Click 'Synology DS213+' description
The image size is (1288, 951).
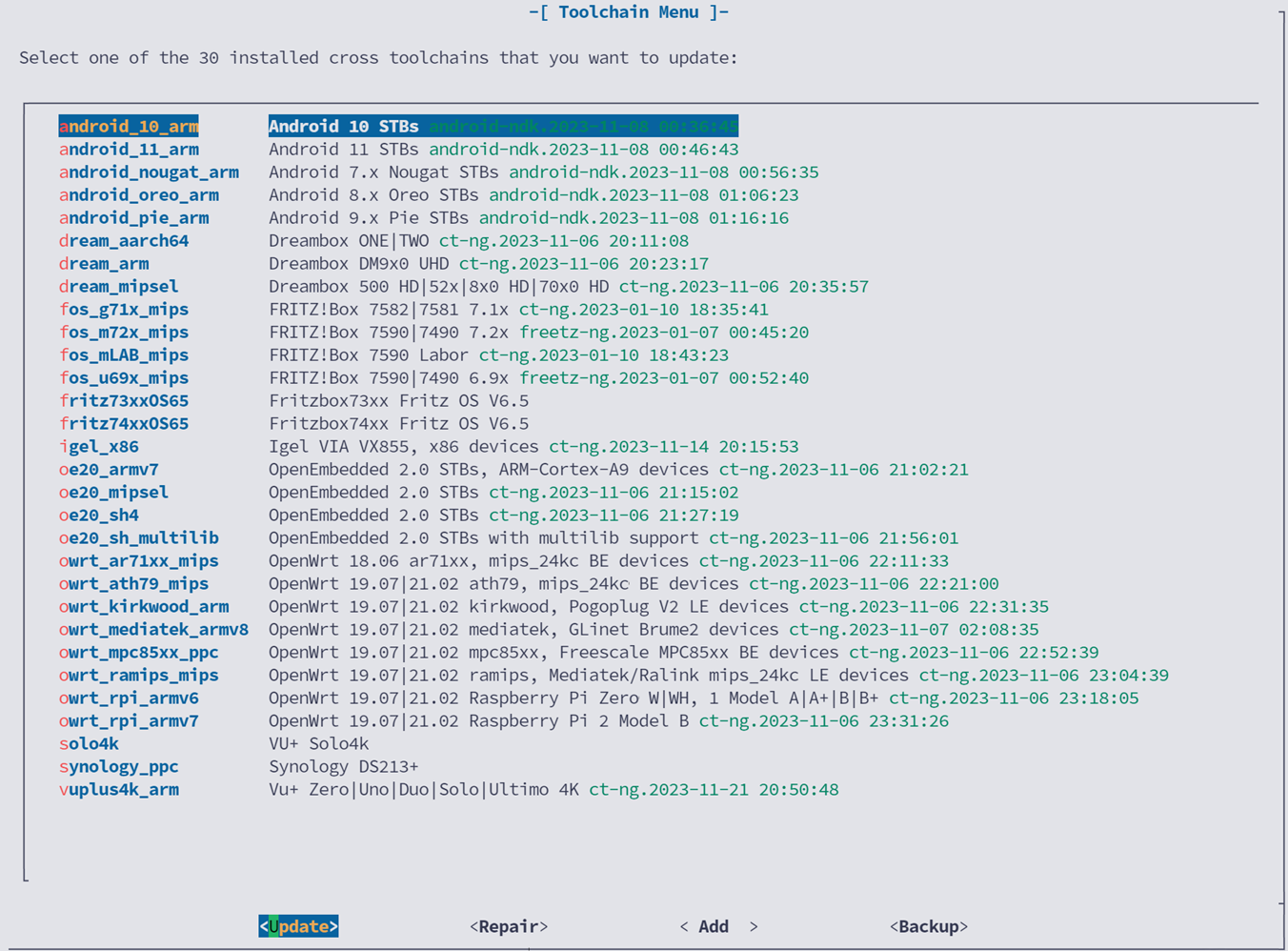pyautogui.click(x=343, y=766)
